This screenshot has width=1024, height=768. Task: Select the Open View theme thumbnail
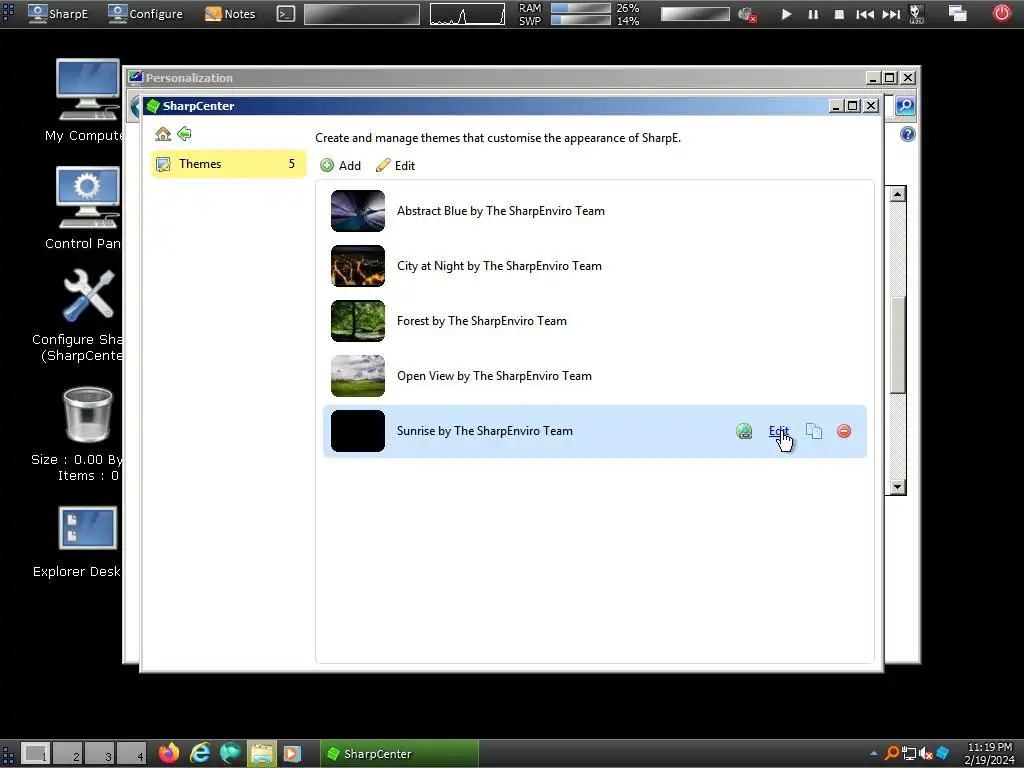point(358,376)
